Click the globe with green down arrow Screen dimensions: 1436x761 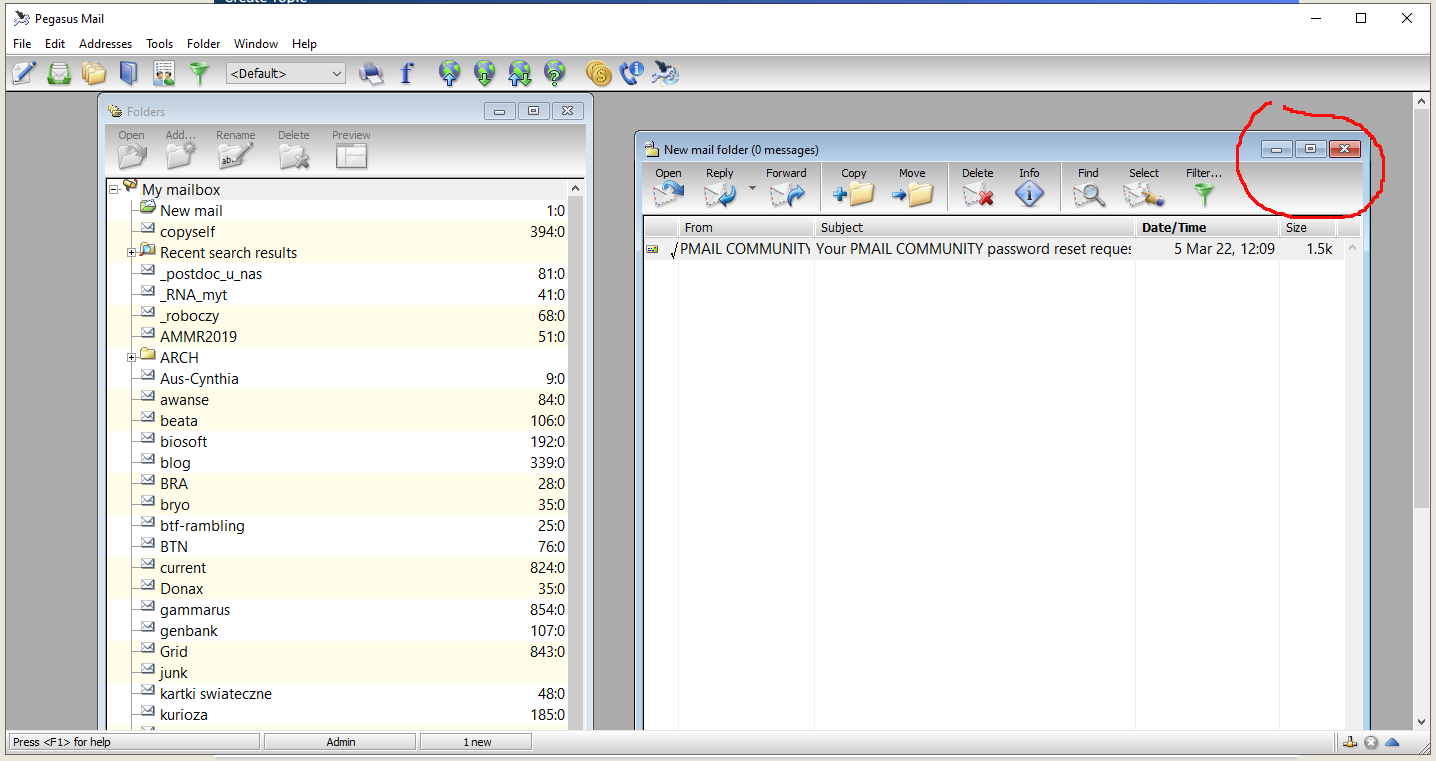tap(485, 73)
